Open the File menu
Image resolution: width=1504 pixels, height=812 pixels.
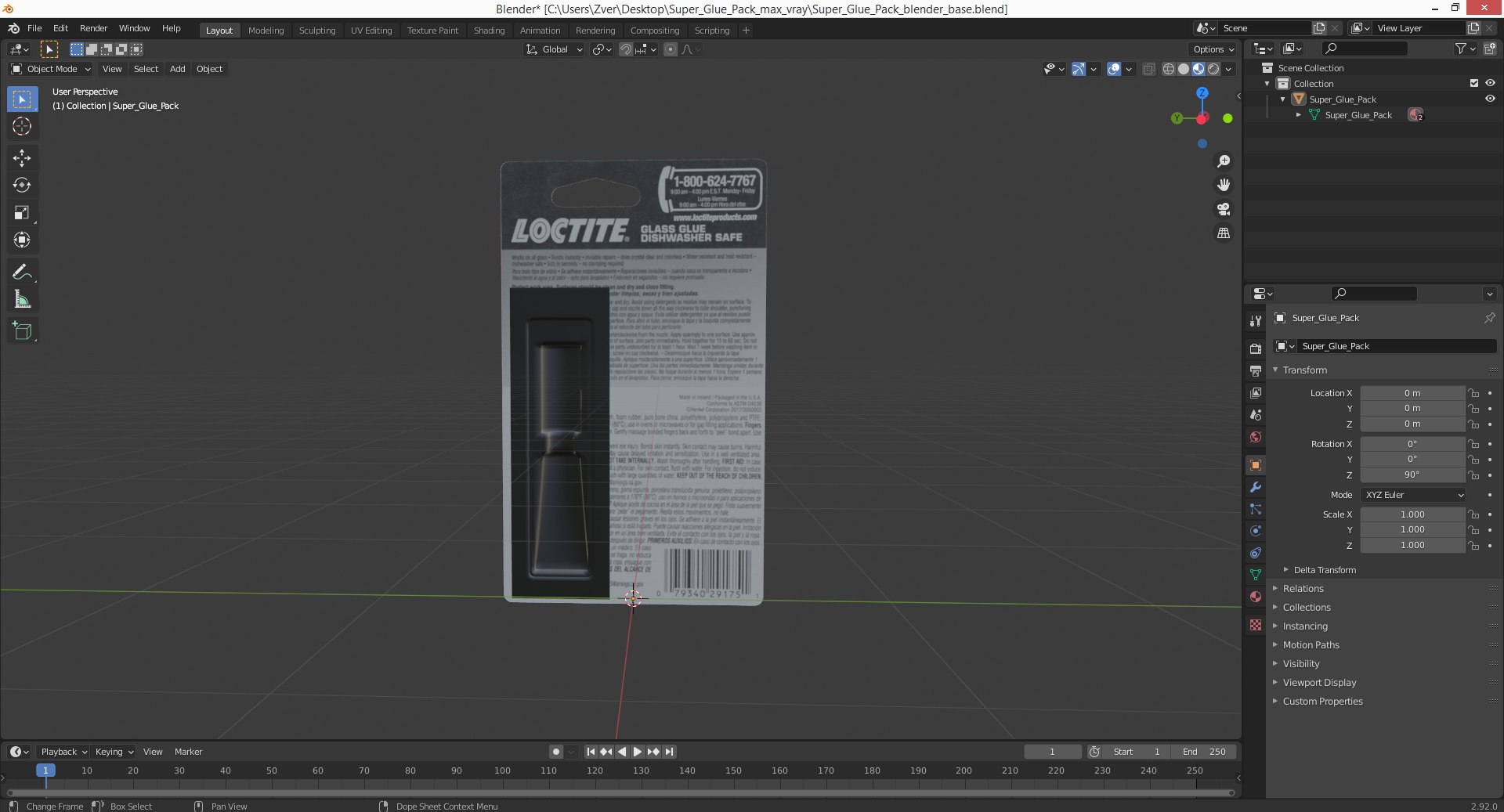pos(34,28)
